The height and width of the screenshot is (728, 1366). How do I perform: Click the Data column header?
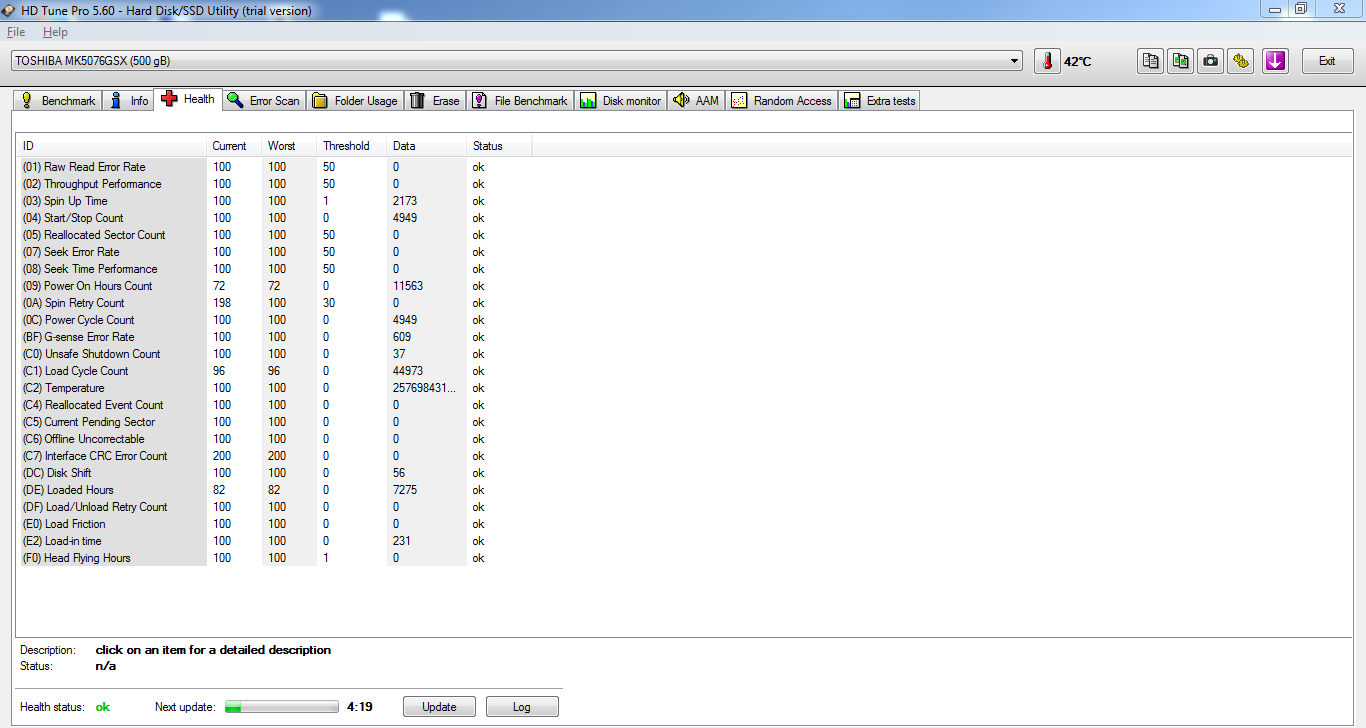(x=426, y=146)
